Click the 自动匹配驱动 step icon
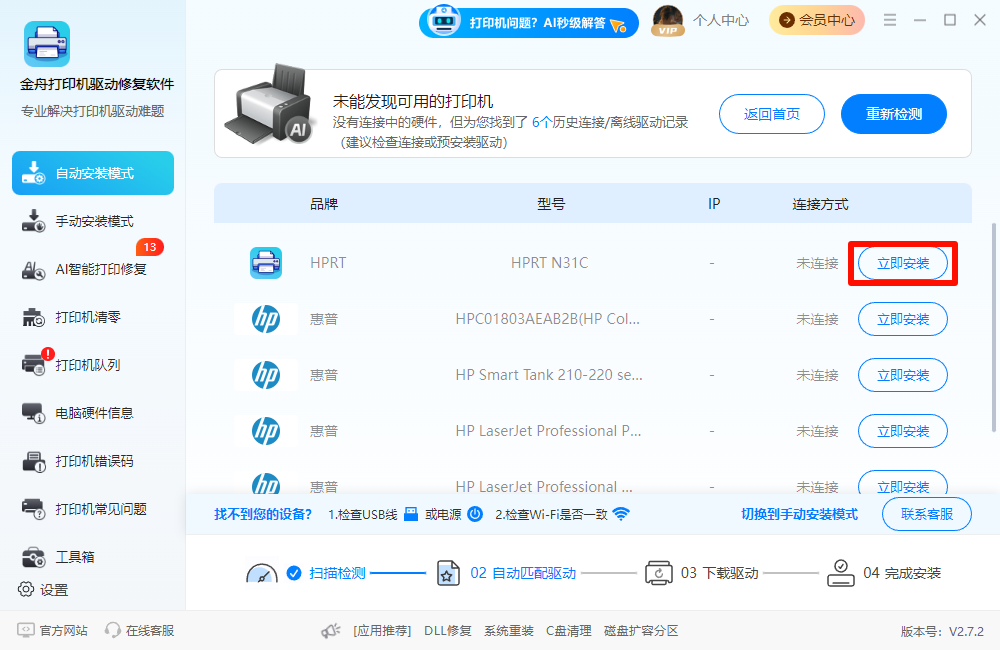The width and height of the screenshot is (1000, 650). click(x=448, y=573)
